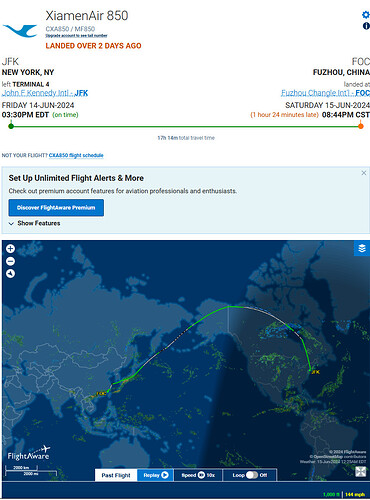This screenshot has height=500, width=370.
Task: Click Discover FlightAware Premium button
Action: tap(56, 208)
